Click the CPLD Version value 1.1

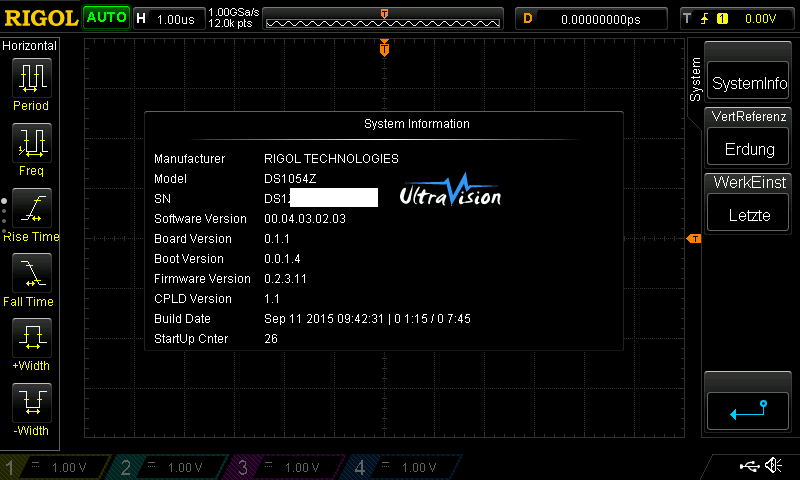272,299
